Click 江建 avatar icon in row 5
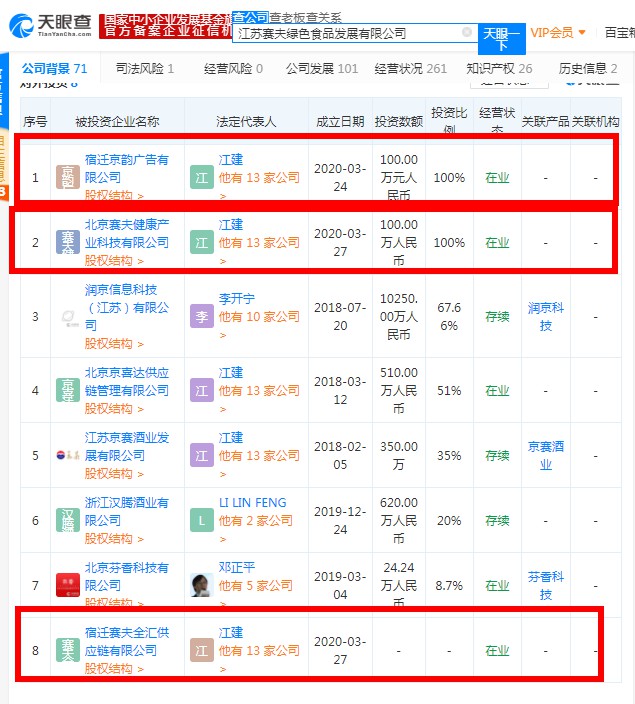635x704 pixels. click(202, 455)
